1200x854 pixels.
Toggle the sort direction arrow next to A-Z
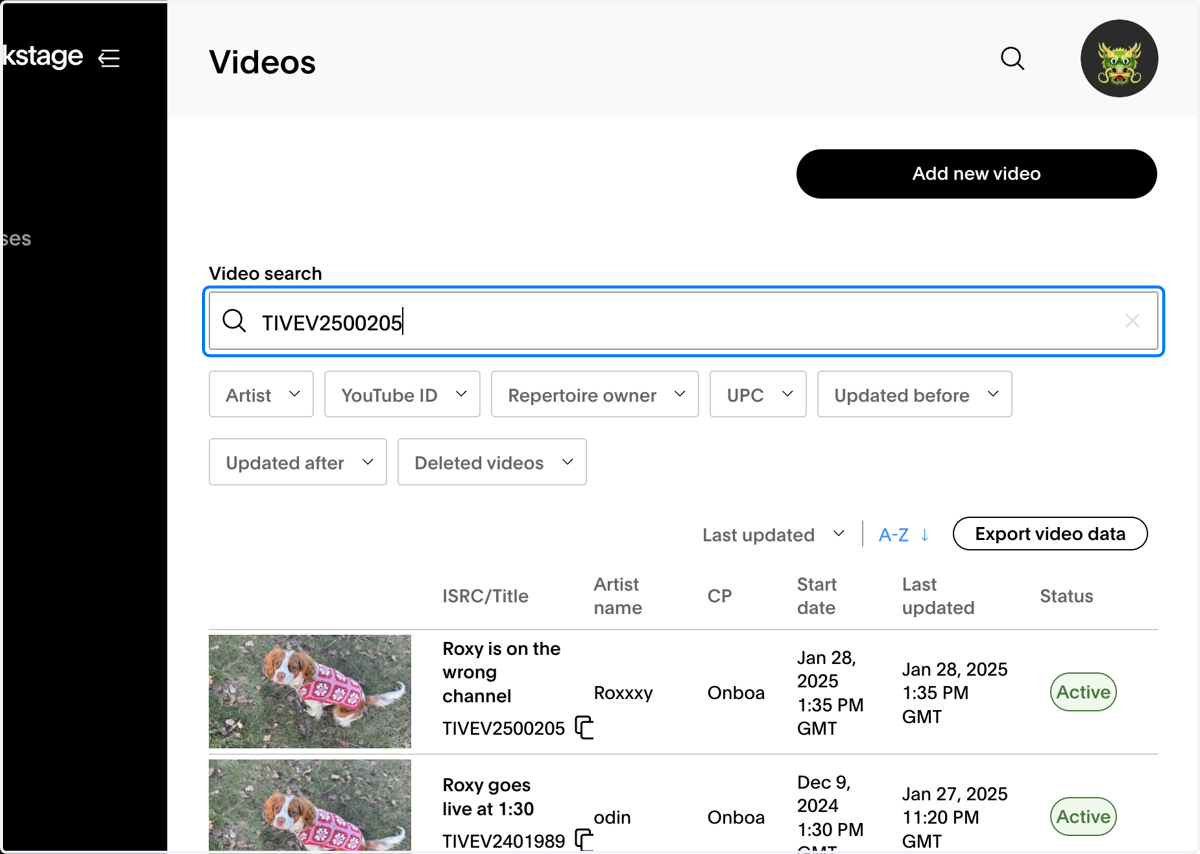tap(924, 534)
